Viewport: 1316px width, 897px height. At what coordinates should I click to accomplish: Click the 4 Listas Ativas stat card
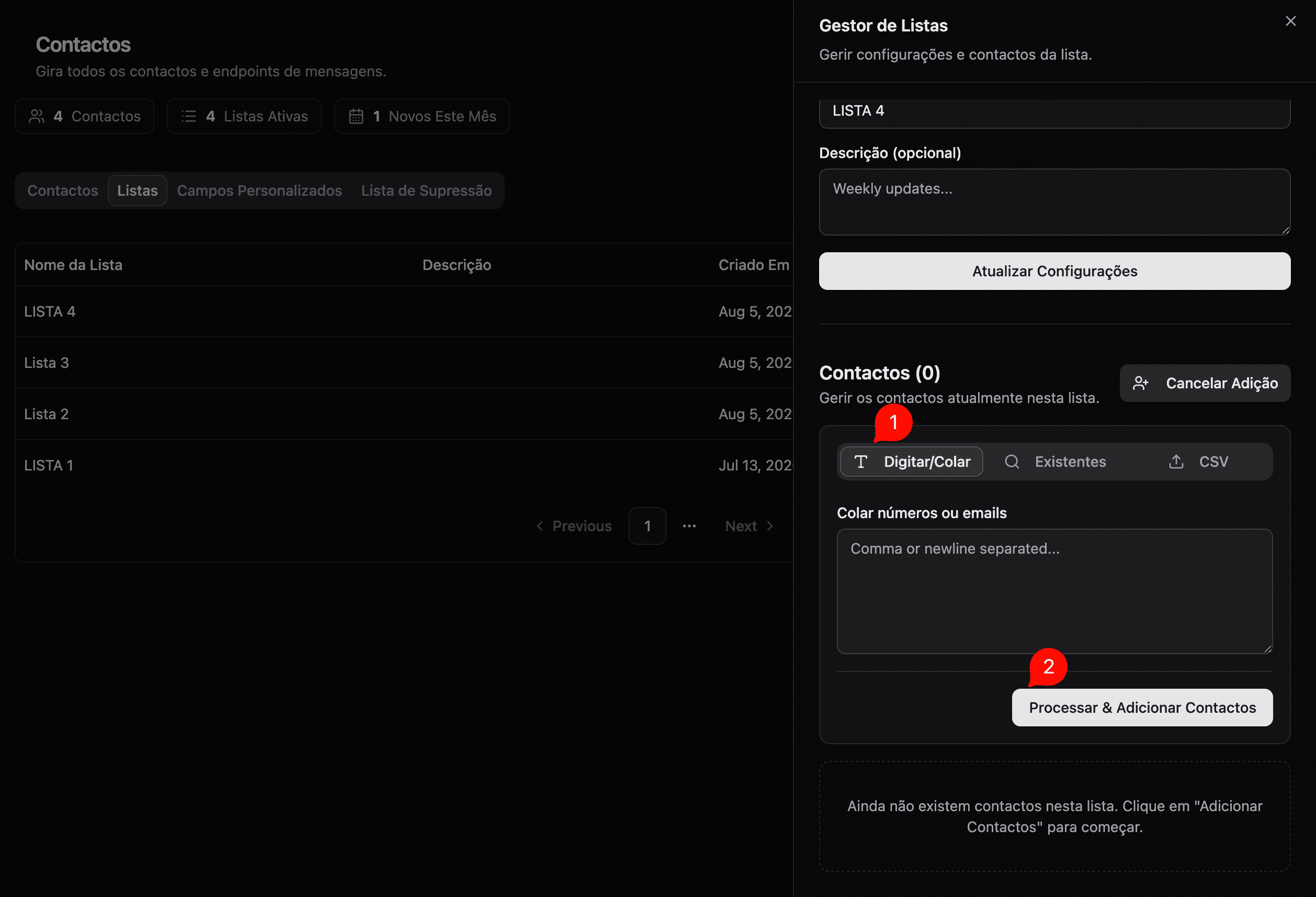click(x=244, y=116)
